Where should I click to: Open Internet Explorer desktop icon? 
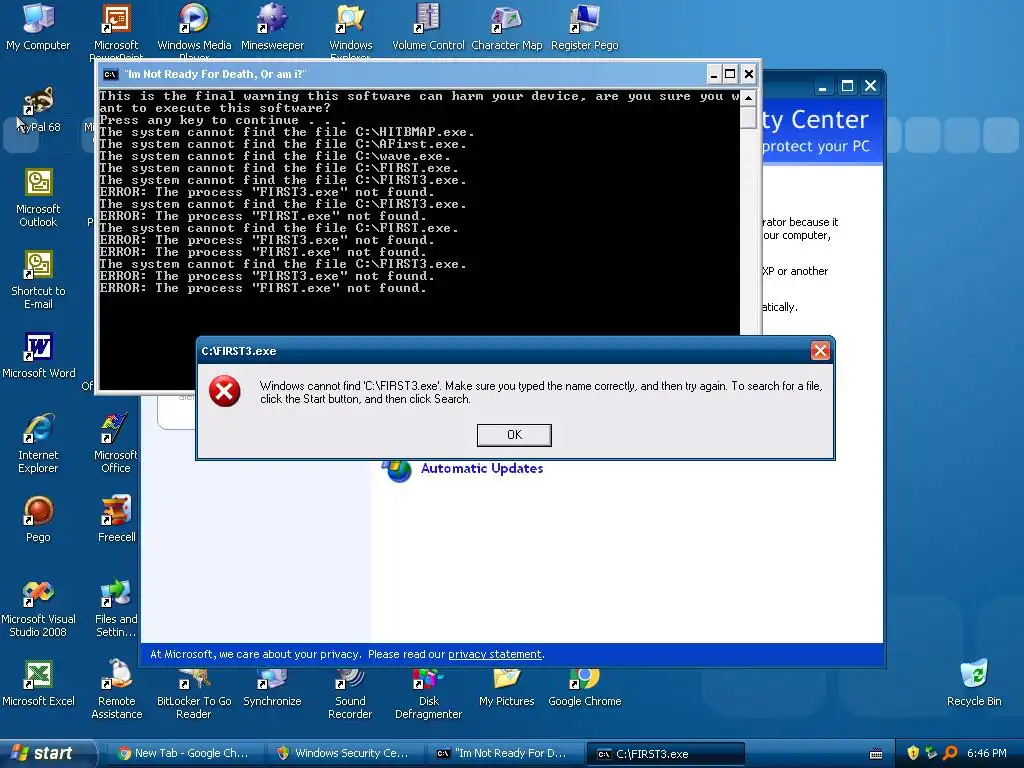[x=38, y=443]
